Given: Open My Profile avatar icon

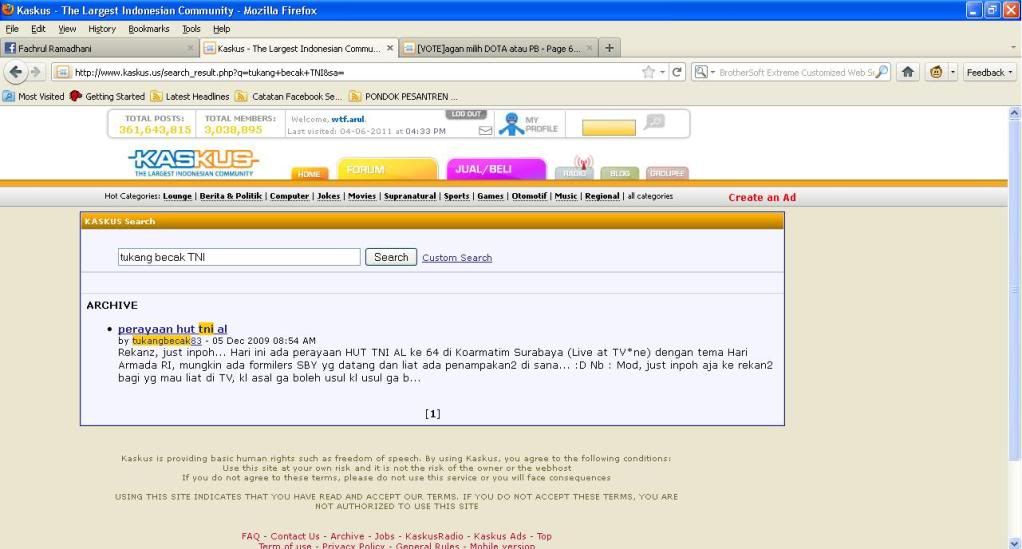Looking at the screenshot, I should [512, 124].
